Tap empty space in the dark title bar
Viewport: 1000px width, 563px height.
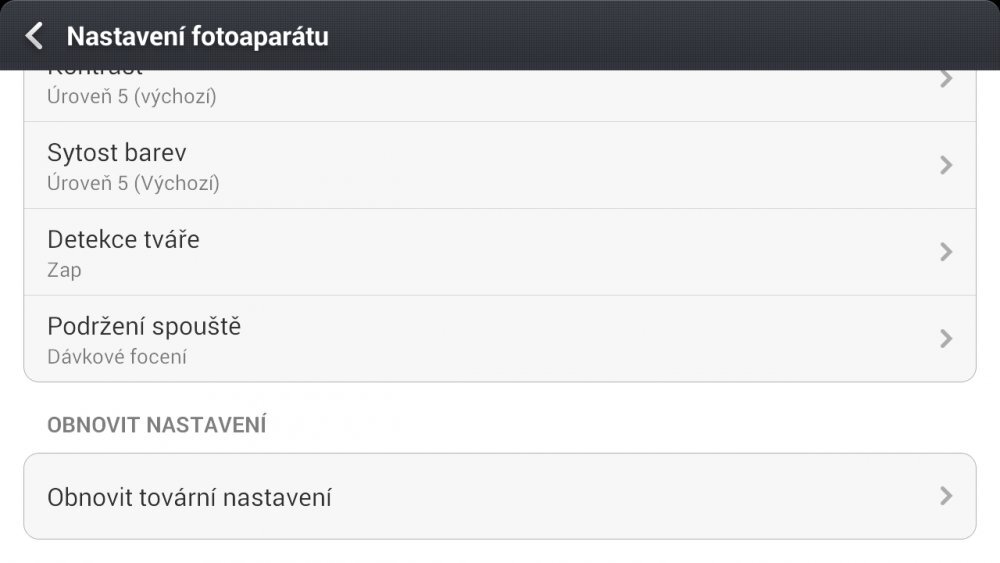click(x=650, y=37)
